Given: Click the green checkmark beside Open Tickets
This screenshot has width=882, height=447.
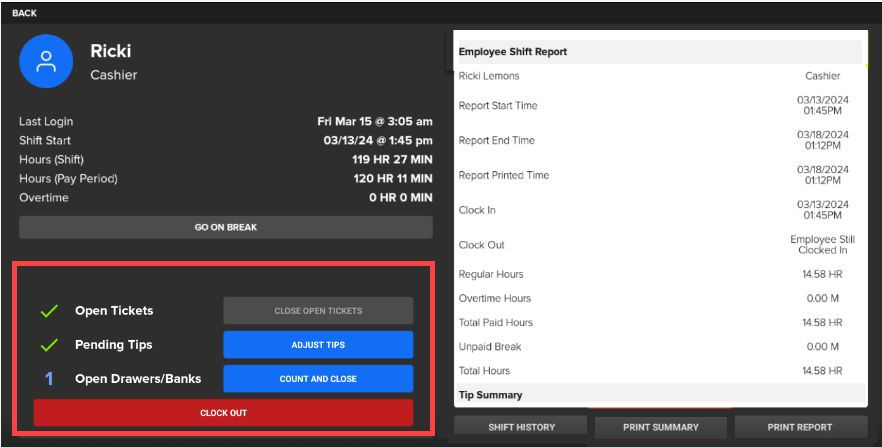Looking at the screenshot, I should coord(48,311).
